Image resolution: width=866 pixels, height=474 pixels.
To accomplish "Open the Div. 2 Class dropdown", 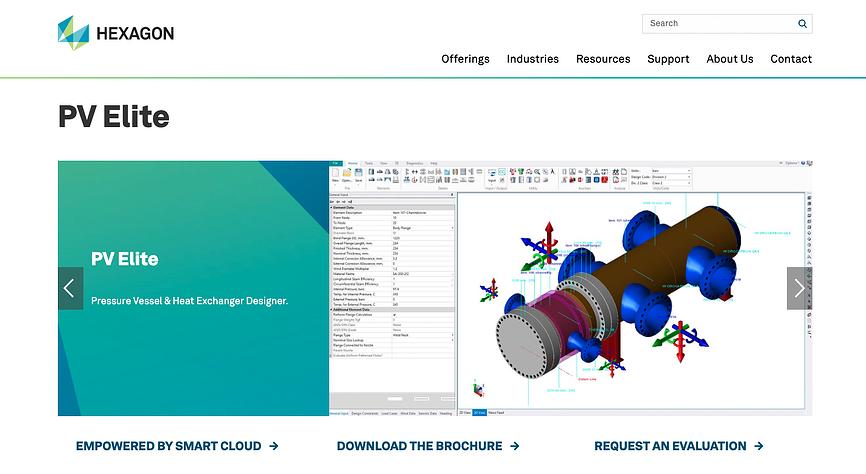I will point(670,183).
